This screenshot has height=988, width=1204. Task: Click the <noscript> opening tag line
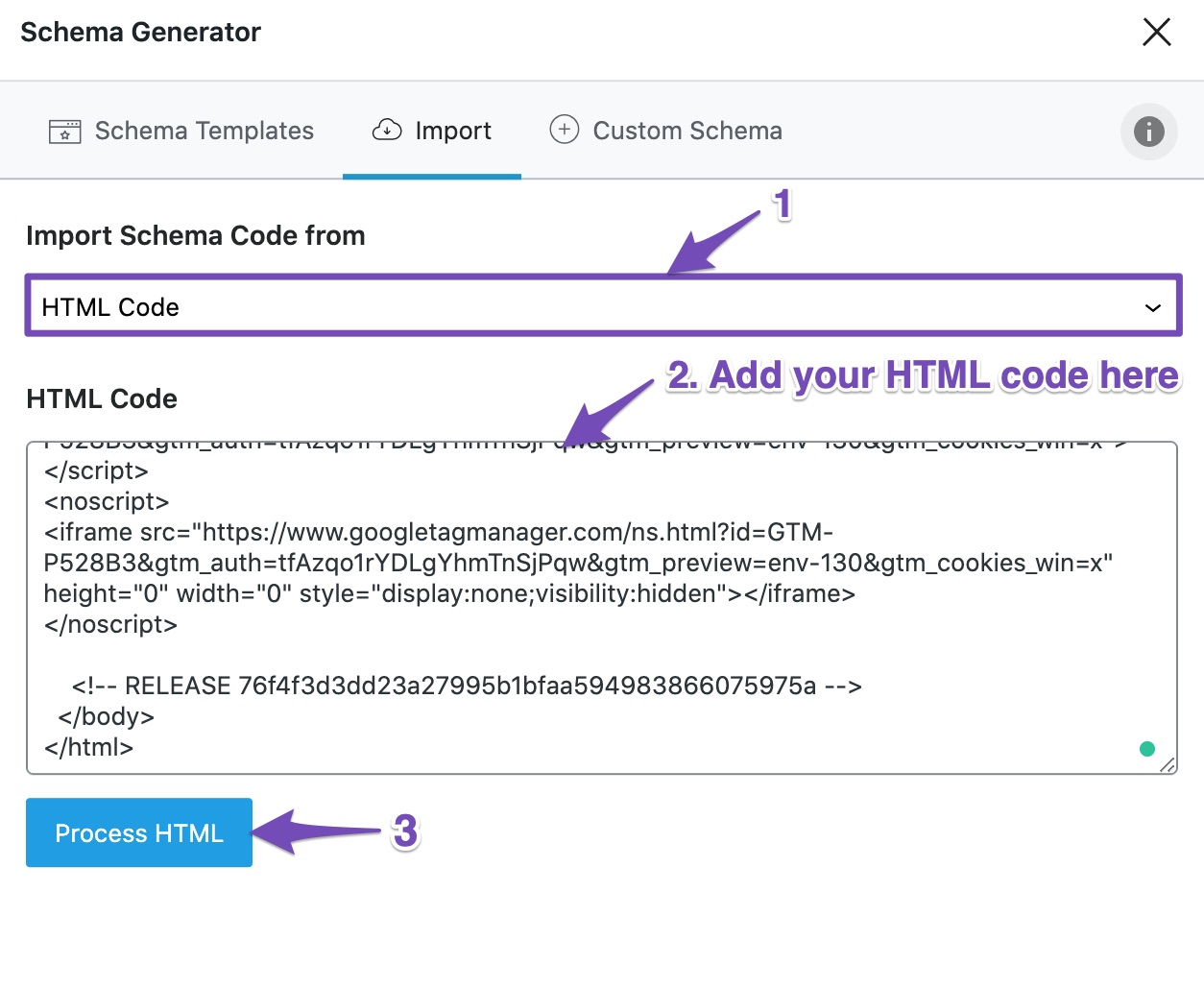click(x=107, y=501)
